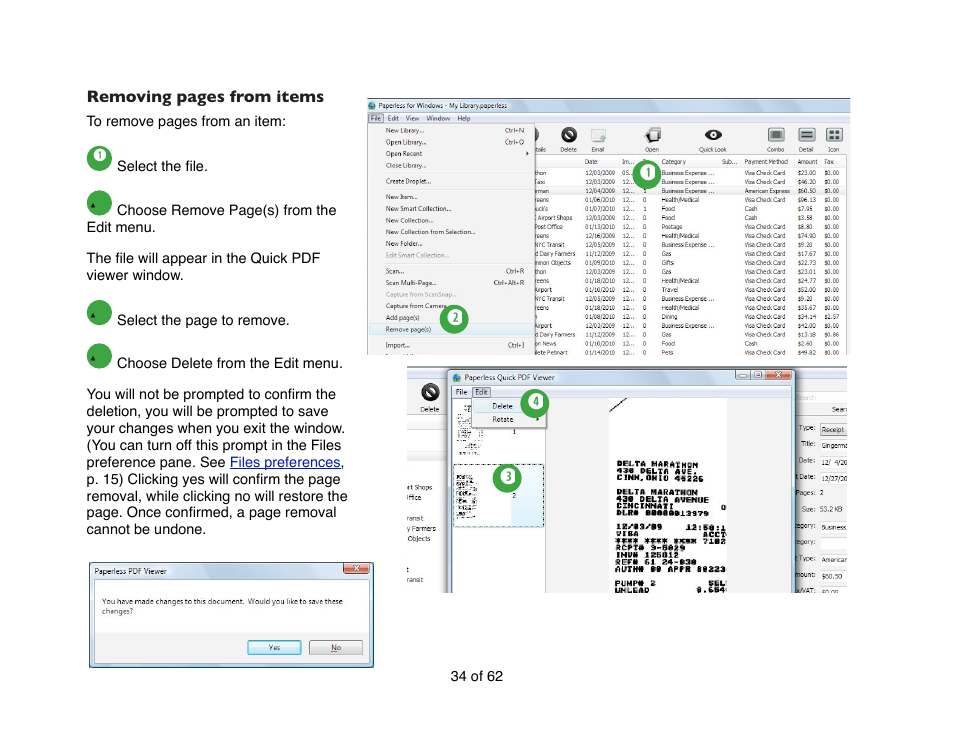
Task: Open Edit menu in Quick PDF Viewer
Action: tap(481, 392)
